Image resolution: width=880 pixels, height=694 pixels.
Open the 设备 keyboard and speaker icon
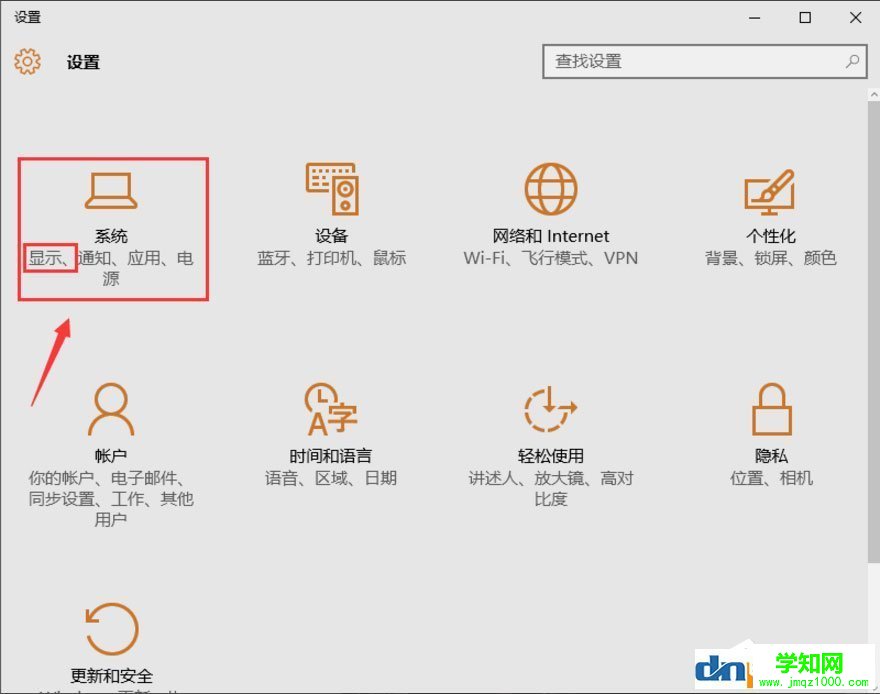coord(332,189)
